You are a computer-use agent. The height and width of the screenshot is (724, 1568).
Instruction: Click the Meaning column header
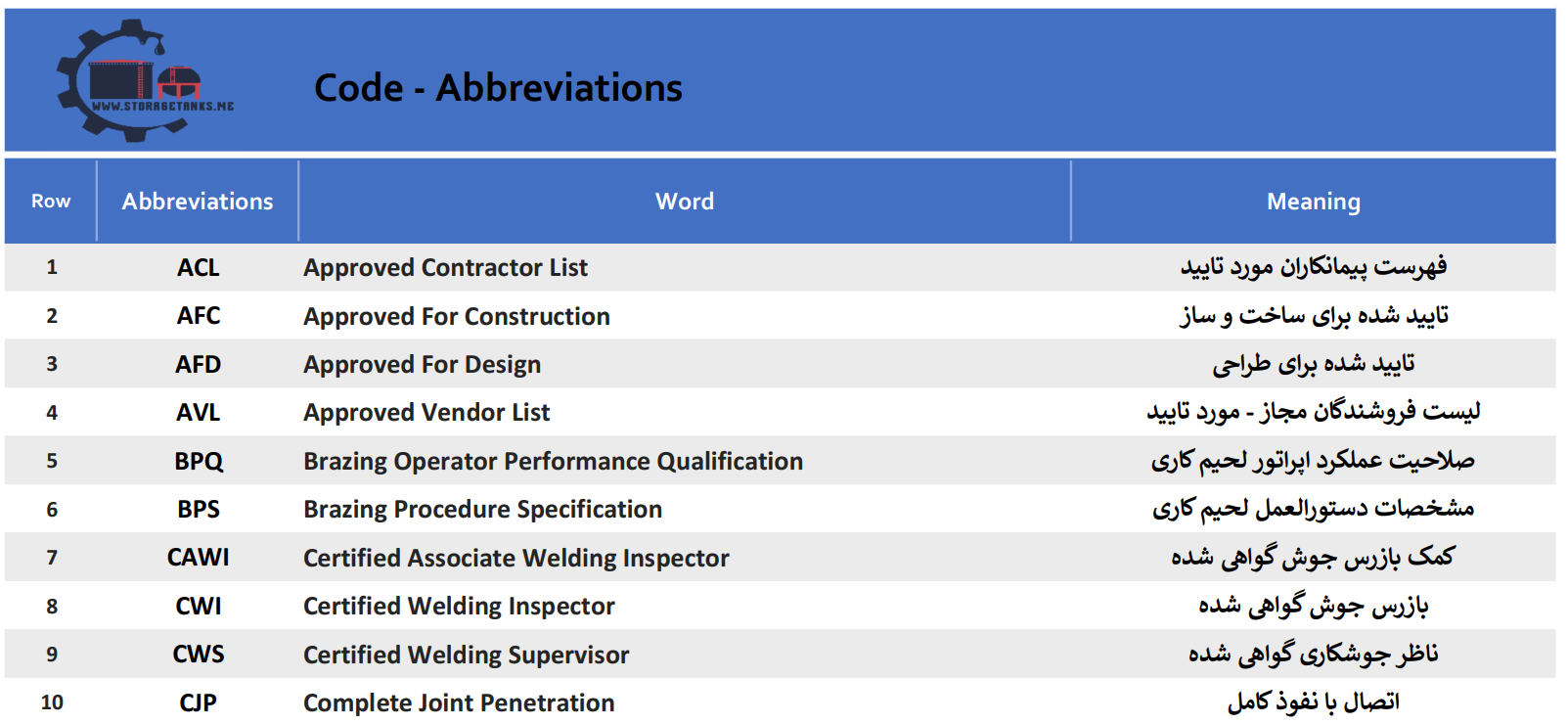[1313, 202]
